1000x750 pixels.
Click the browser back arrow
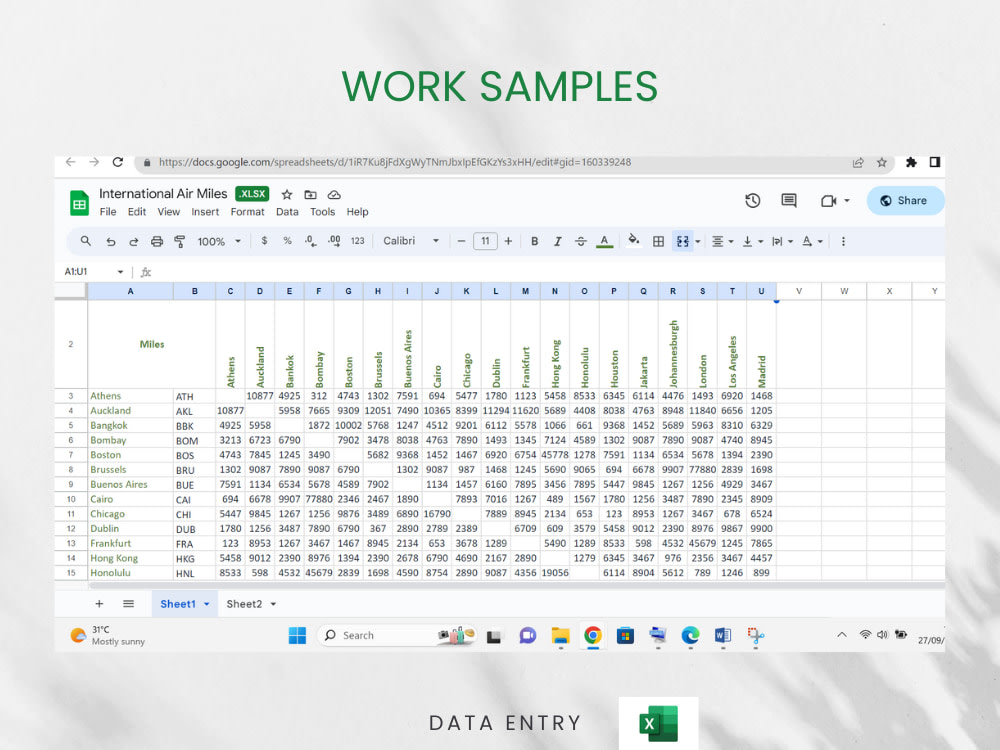(x=71, y=162)
